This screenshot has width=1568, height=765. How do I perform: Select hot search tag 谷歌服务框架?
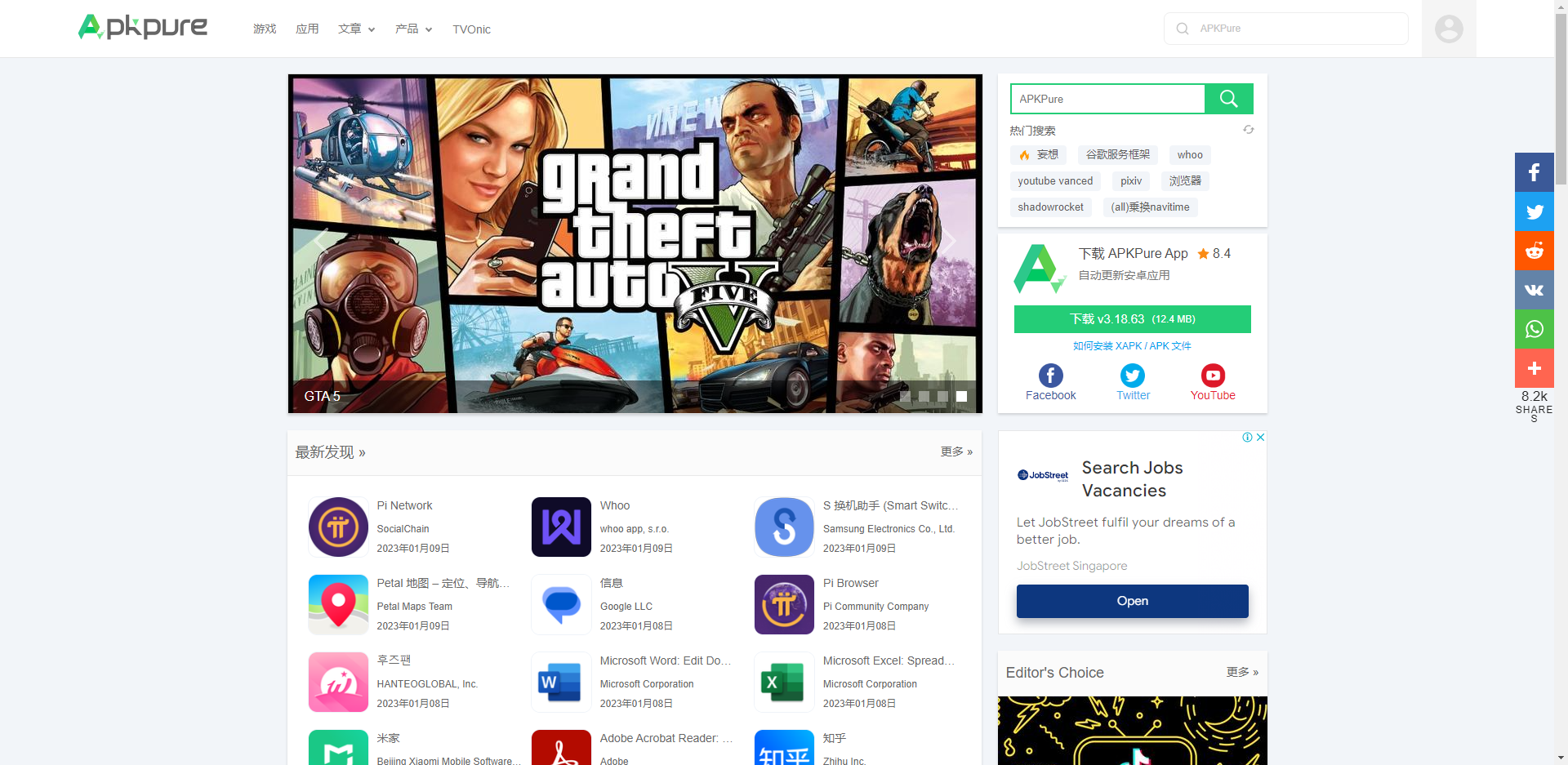point(1117,155)
